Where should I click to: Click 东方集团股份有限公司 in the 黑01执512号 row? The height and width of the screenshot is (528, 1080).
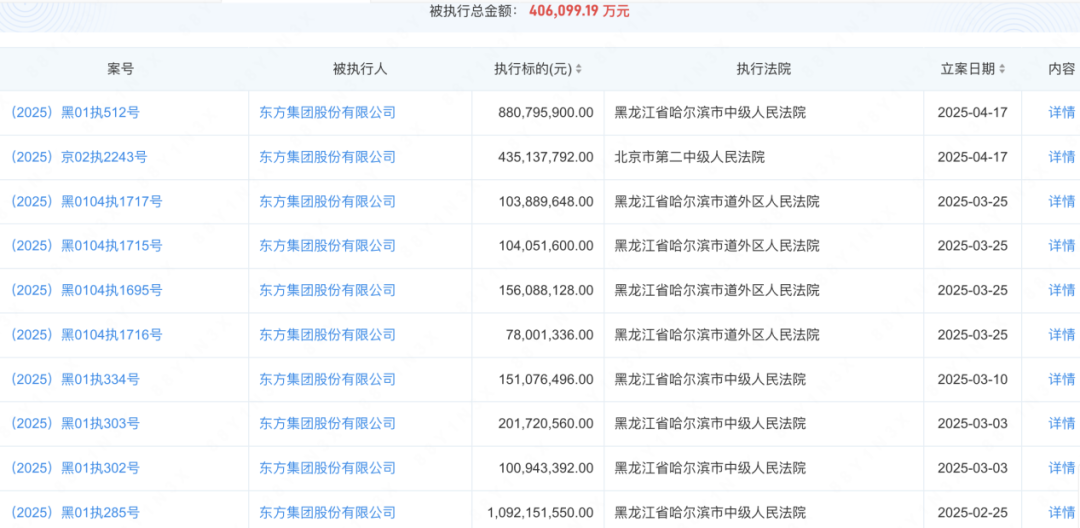coord(327,113)
